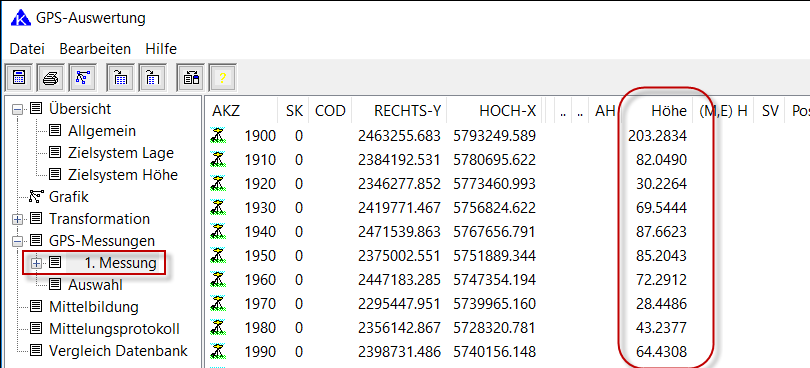Click the database compare toolbar icon
This screenshot has height=368, width=810.
point(191,78)
